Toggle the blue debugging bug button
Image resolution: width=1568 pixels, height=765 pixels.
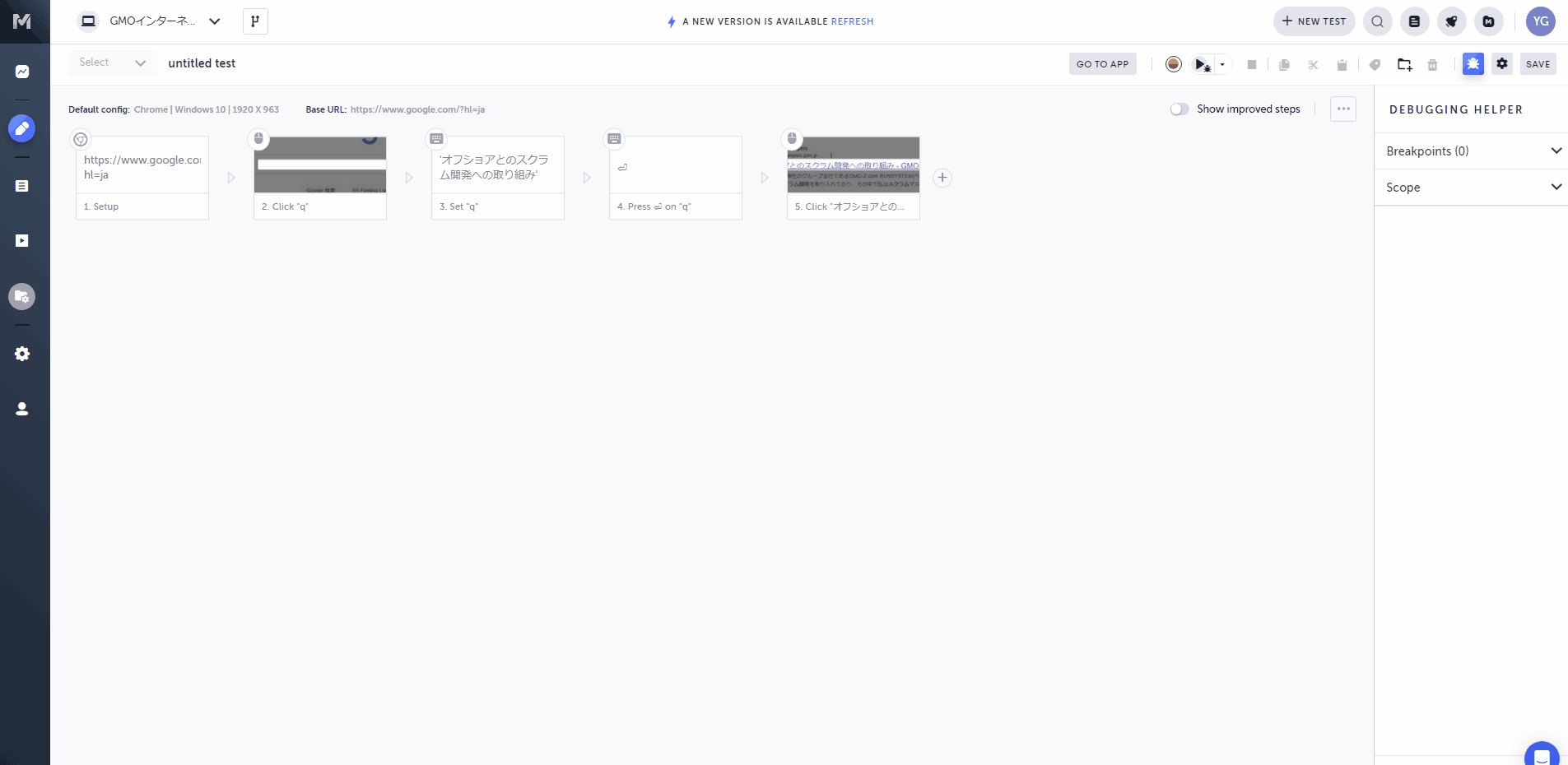coord(1473,63)
